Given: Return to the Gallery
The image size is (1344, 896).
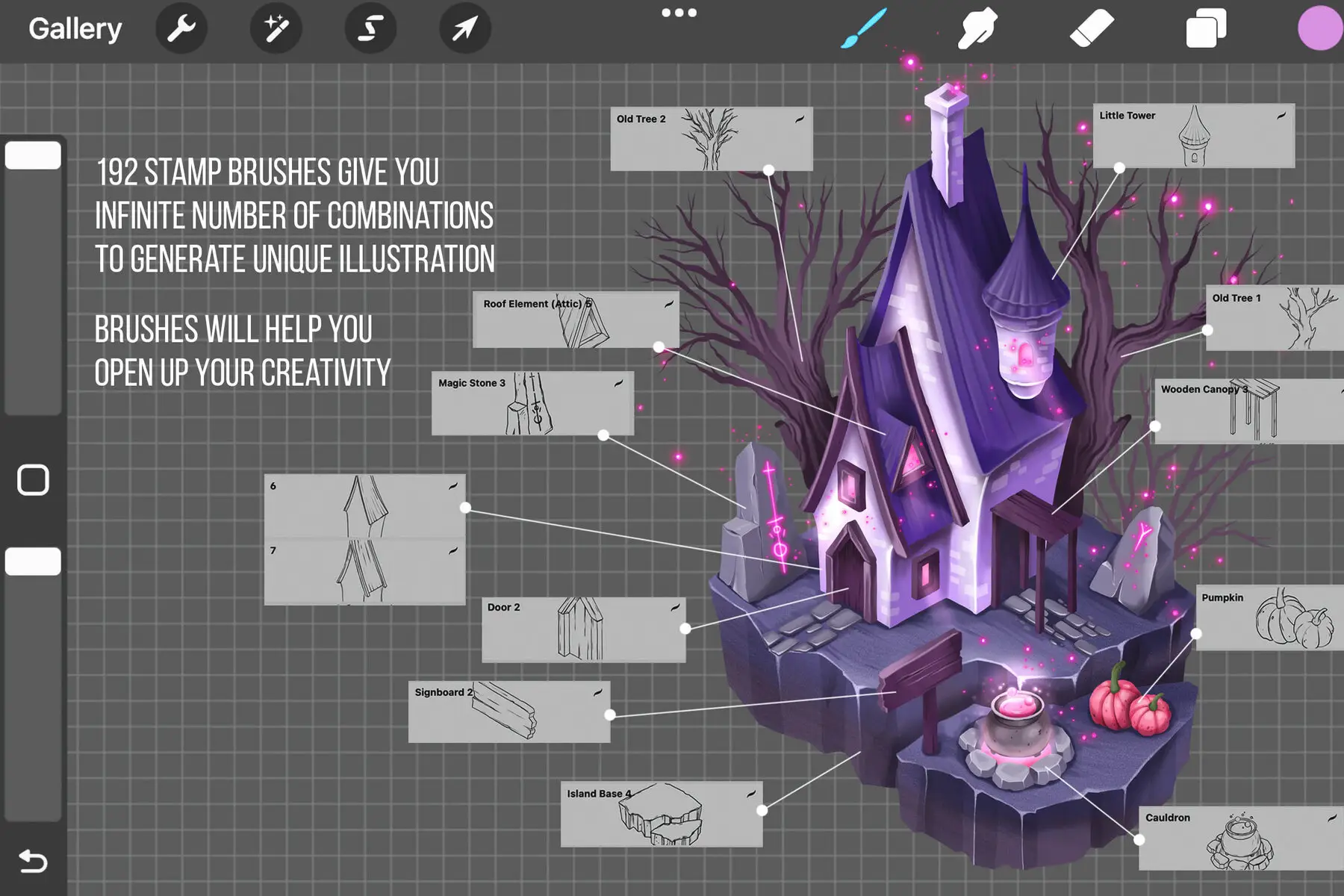Looking at the screenshot, I should [75, 28].
